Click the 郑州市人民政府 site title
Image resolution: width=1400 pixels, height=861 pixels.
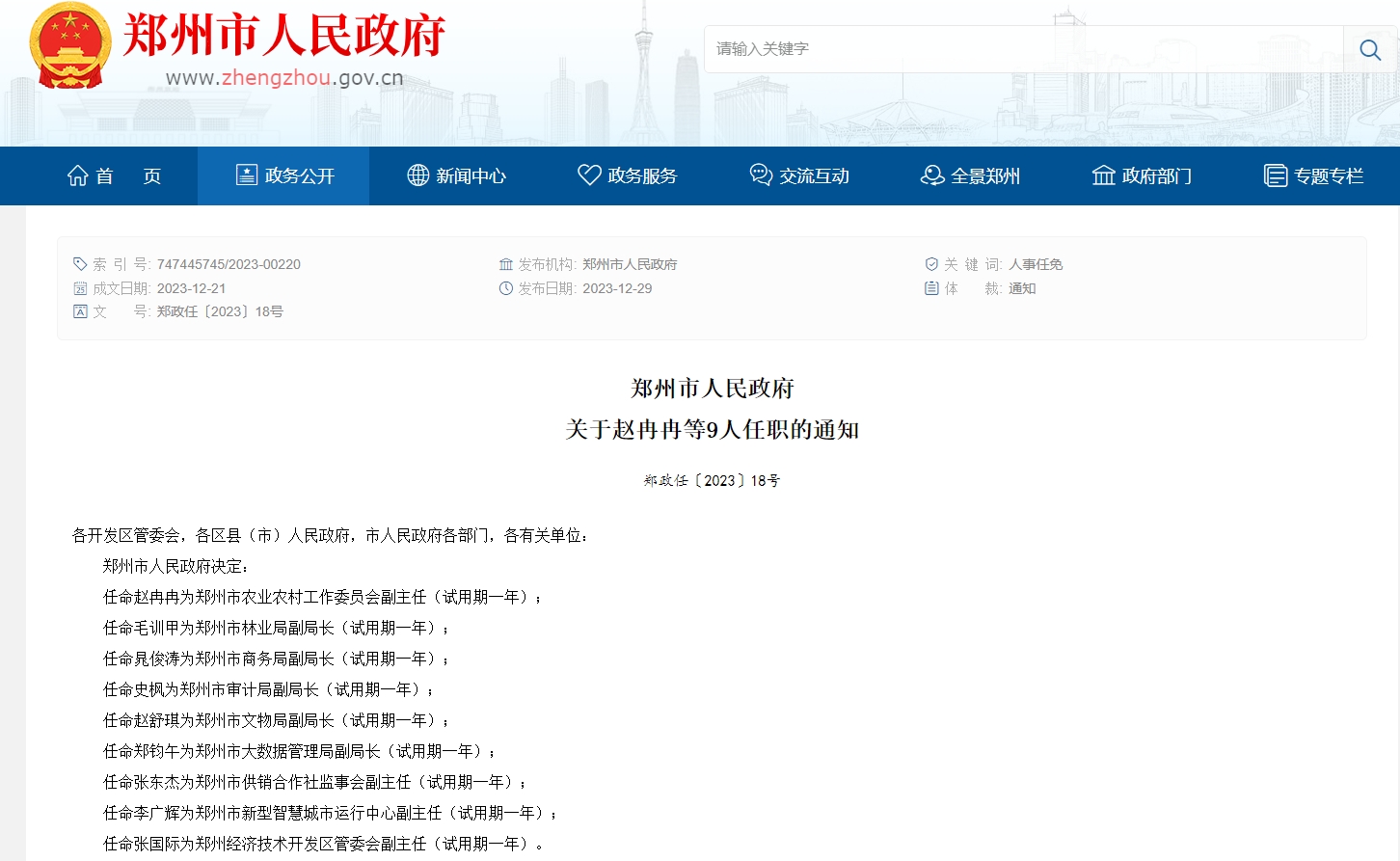(x=284, y=36)
